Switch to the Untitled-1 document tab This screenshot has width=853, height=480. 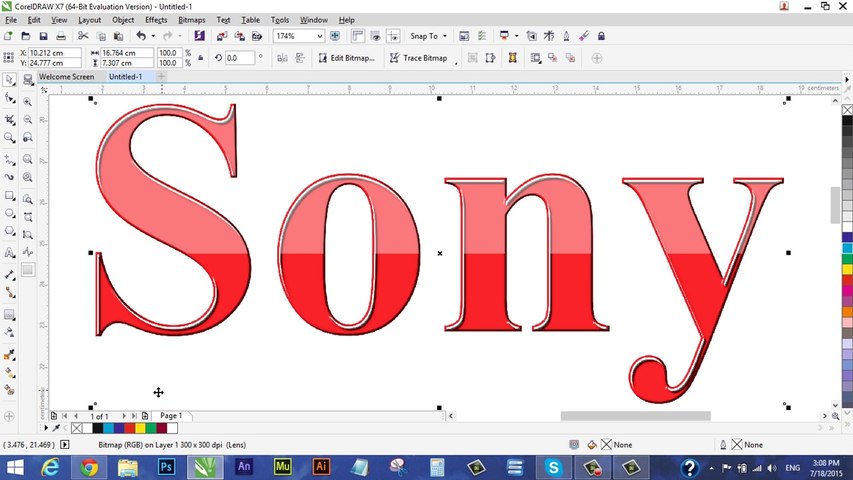(x=125, y=77)
